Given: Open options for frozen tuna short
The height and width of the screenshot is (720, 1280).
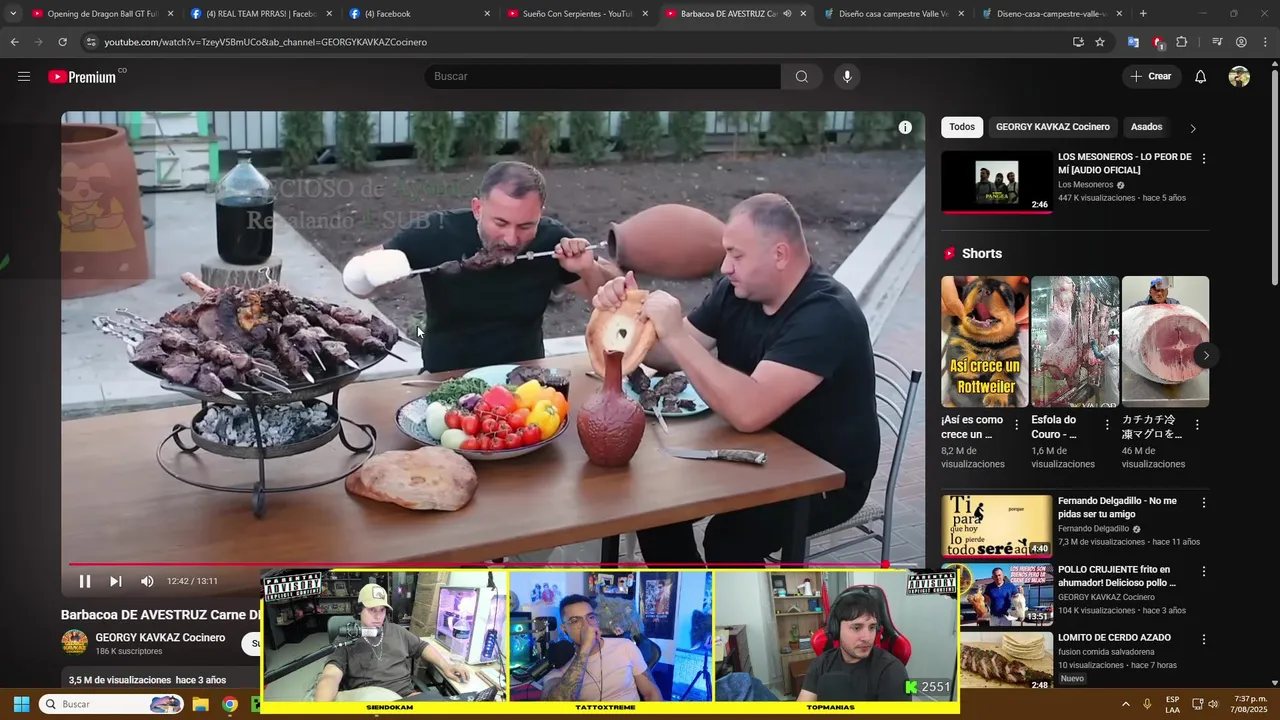Looking at the screenshot, I should coord(1197,425).
